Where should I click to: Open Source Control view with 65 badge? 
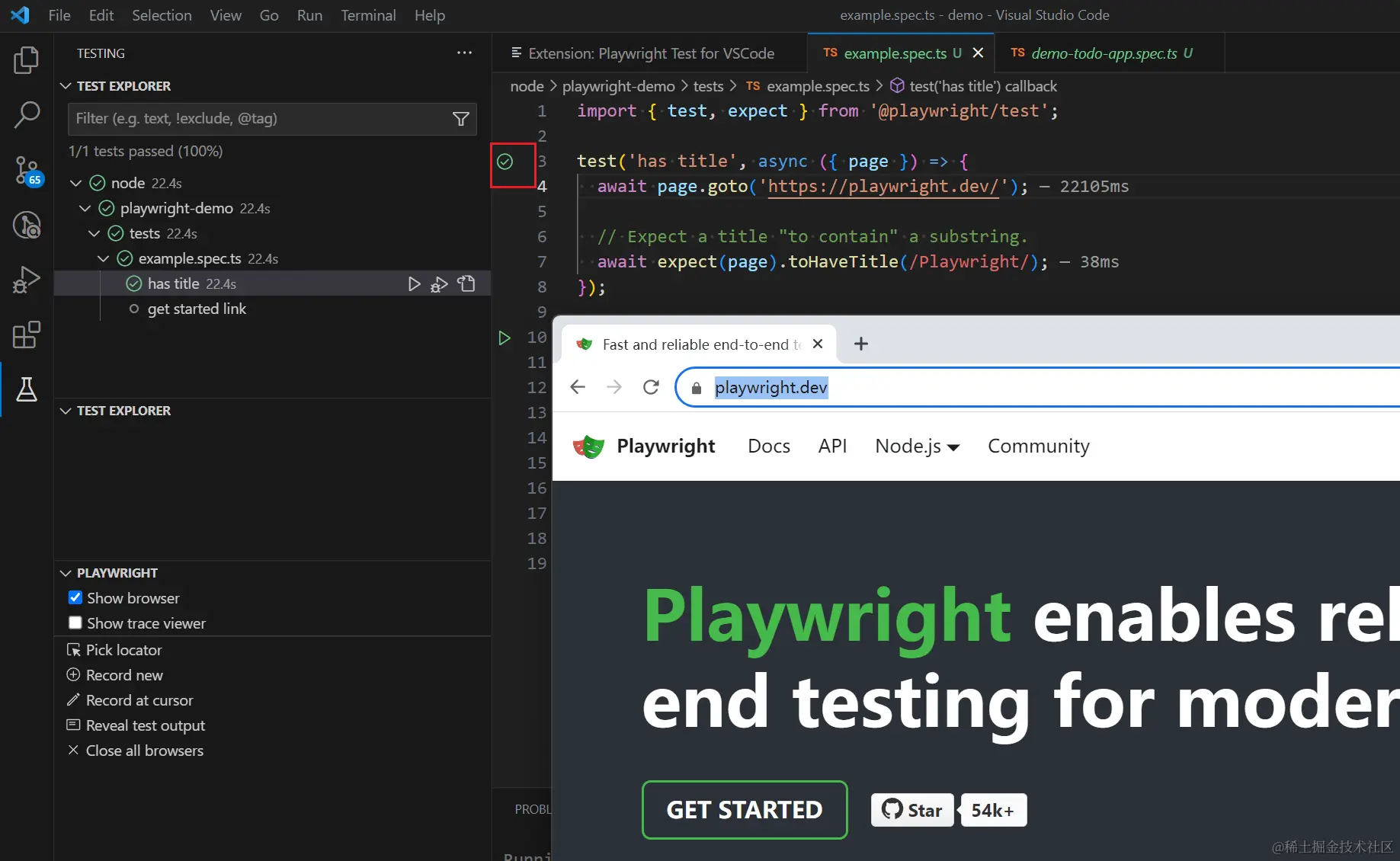(x=27, y=171)
